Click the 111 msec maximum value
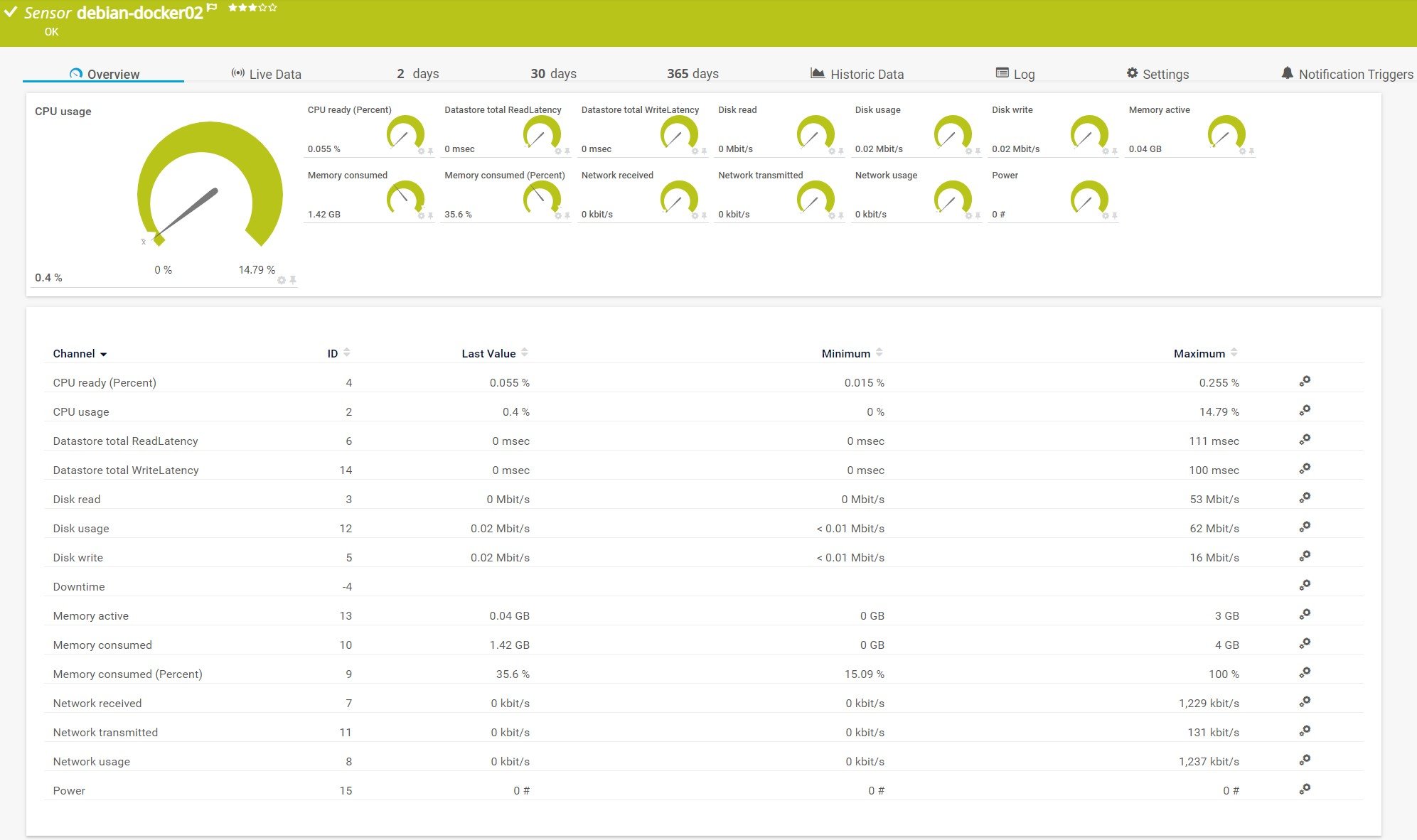 (x=1214, y=441)
